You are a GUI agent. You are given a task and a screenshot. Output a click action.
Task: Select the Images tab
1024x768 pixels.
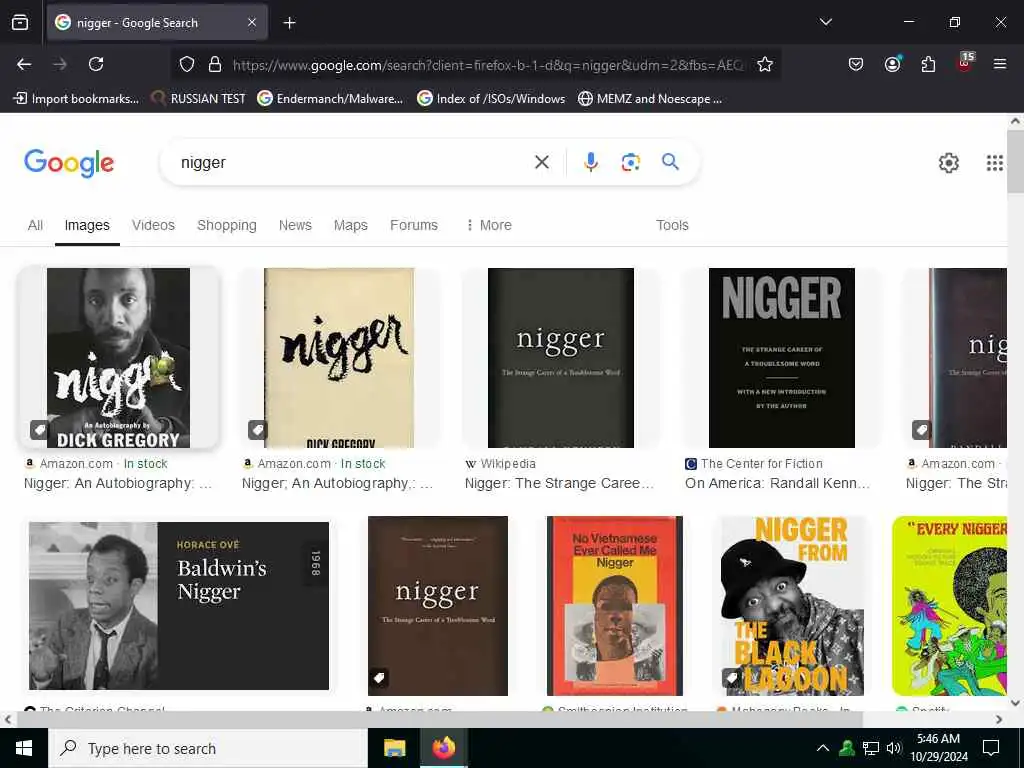pyautogui.click(x=87, y=225)
